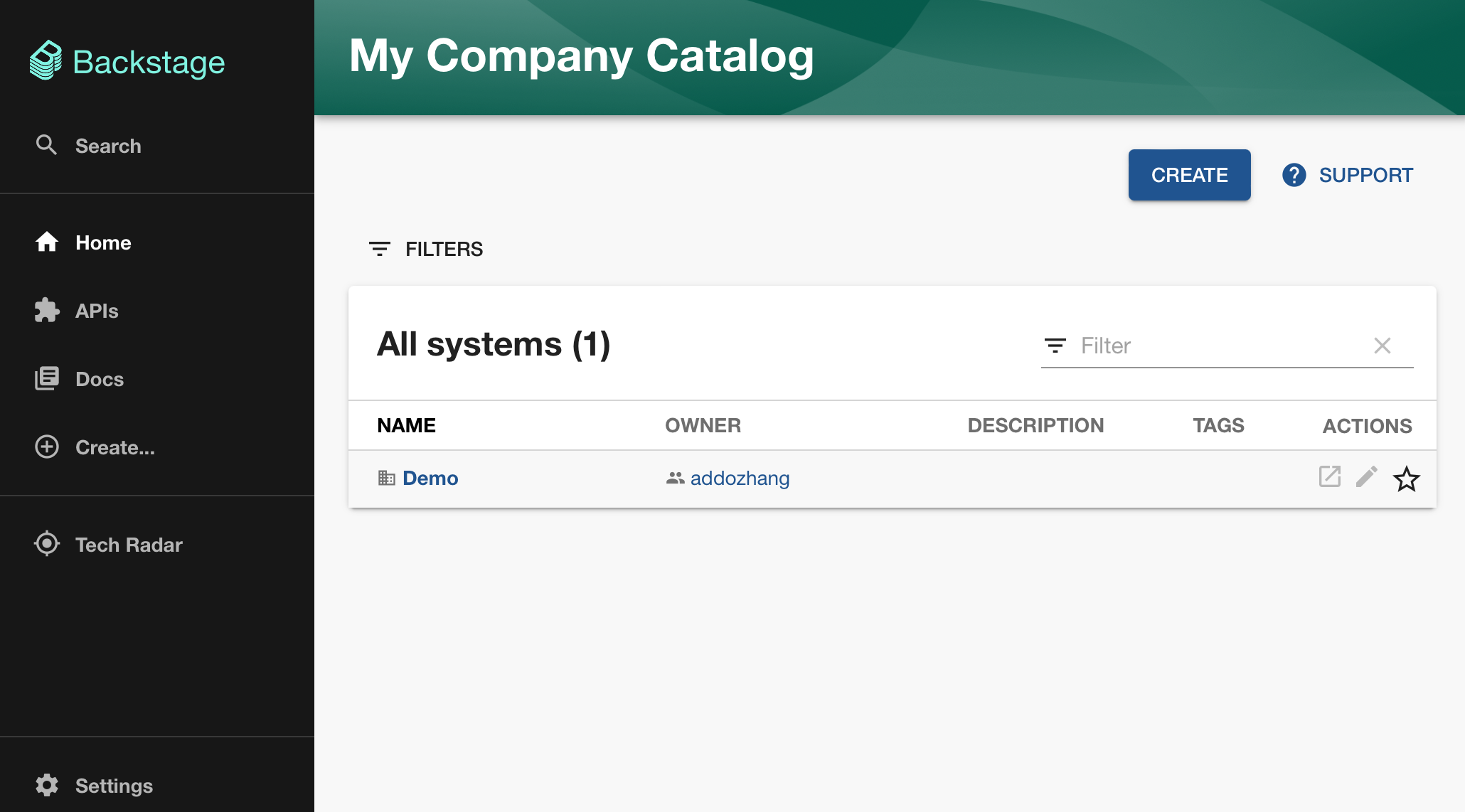Click the SUPPORT help button
Screen dimensions: 1465x812
point(1348,175)
